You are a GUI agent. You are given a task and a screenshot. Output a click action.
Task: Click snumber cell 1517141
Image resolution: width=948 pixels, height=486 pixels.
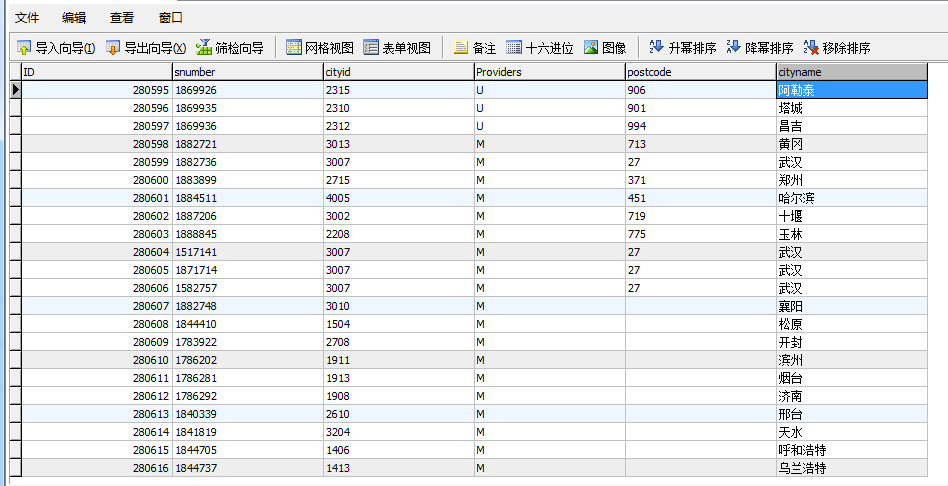[248, 252]
